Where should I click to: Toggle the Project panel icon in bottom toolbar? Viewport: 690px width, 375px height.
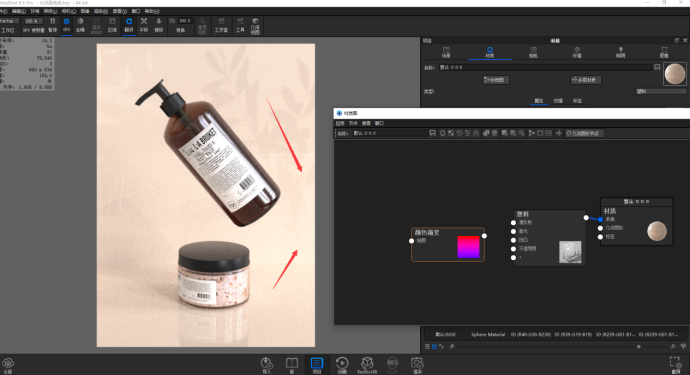317,365
